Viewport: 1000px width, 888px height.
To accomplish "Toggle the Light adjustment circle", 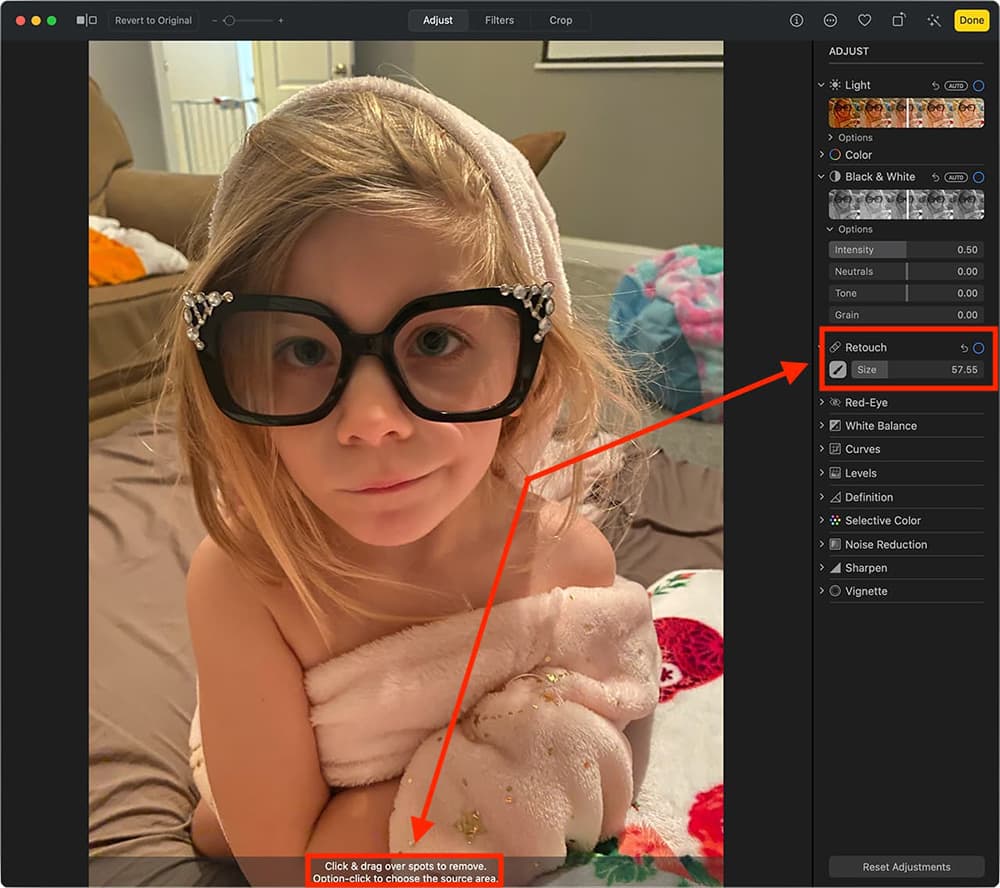I will tap(978, 86).
